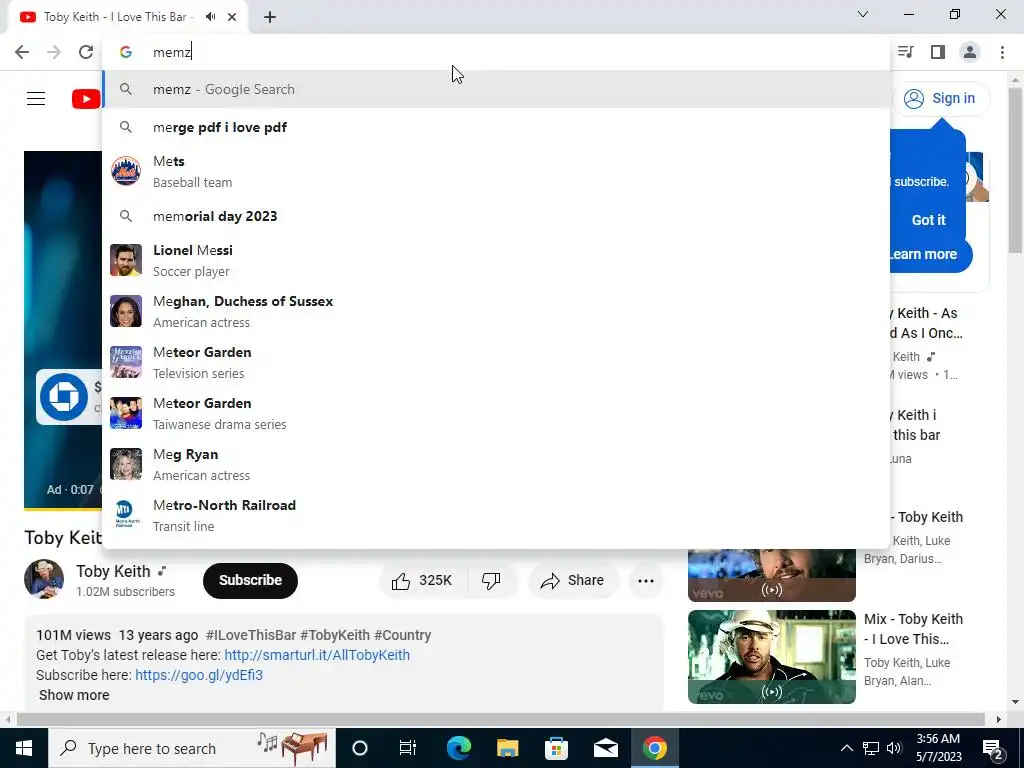
Task: Click the #Country hashtag
Action: click(402, 635)
